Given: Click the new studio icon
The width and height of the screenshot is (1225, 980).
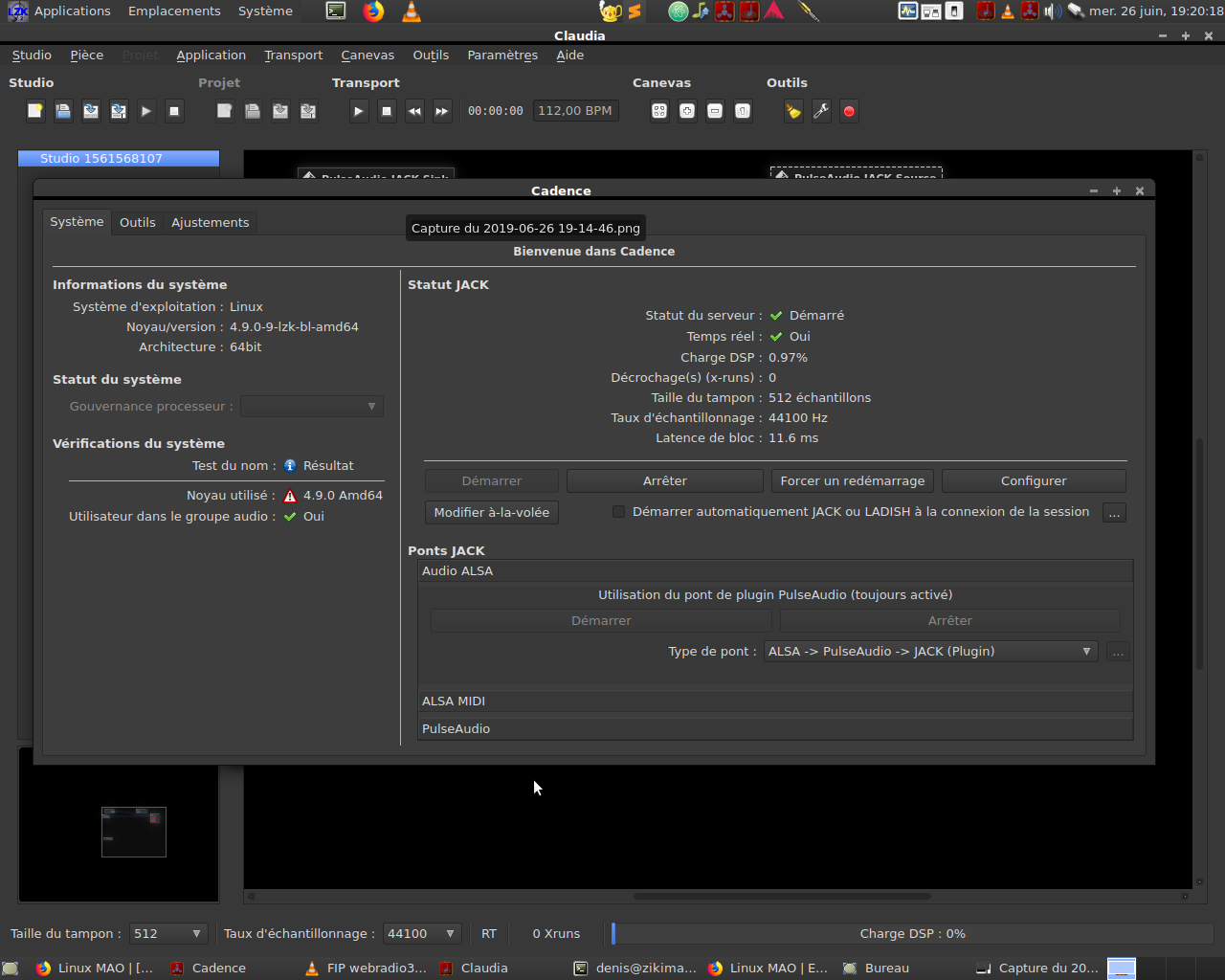Looking at the screenshot, I should [x=35, y=111].
